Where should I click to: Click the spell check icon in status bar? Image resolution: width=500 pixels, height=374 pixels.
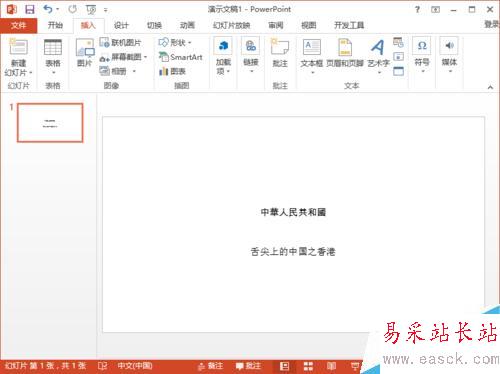pyautogui.click(x=102, y=366)
